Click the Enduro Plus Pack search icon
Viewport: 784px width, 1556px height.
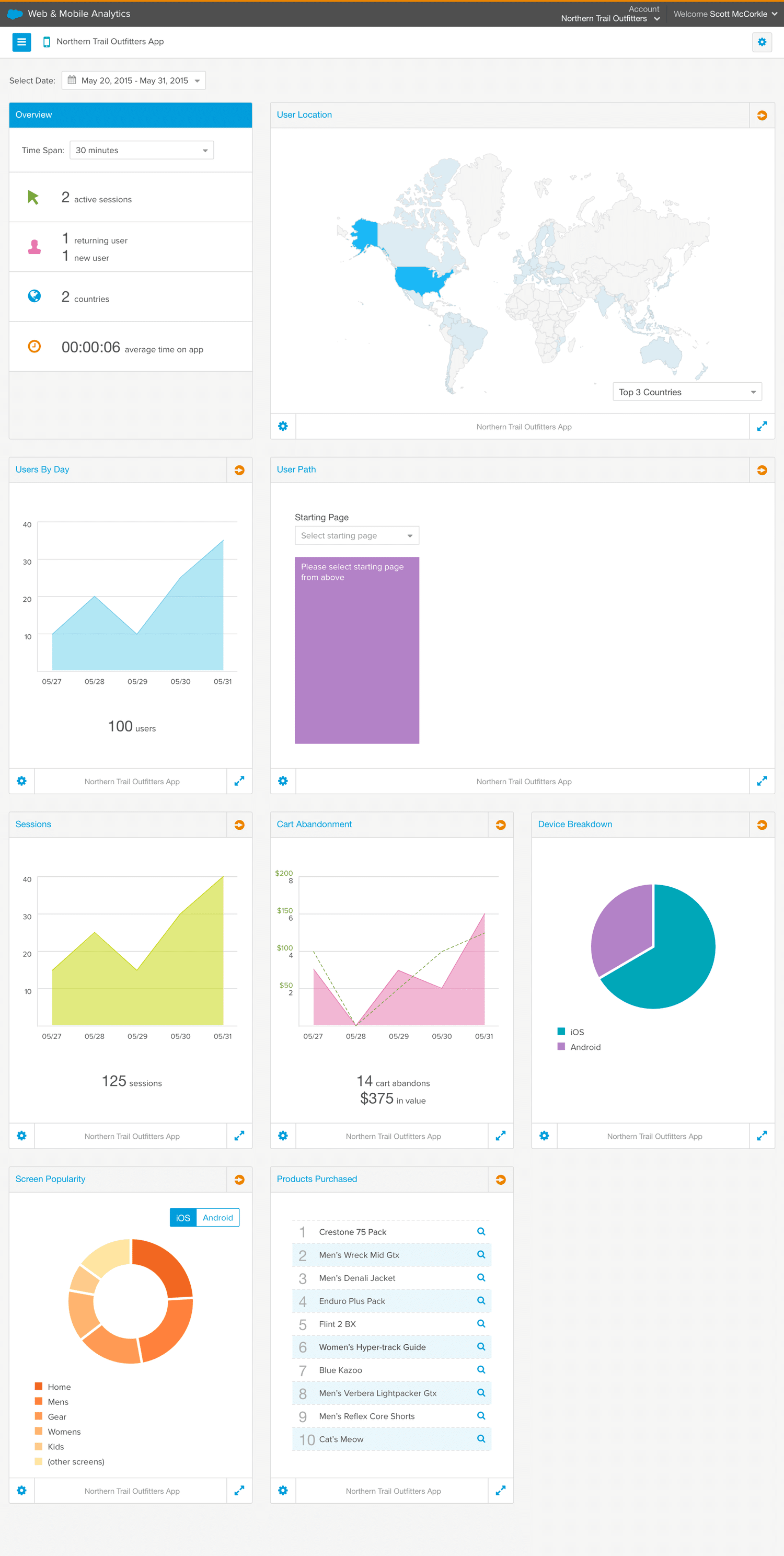481,1300
